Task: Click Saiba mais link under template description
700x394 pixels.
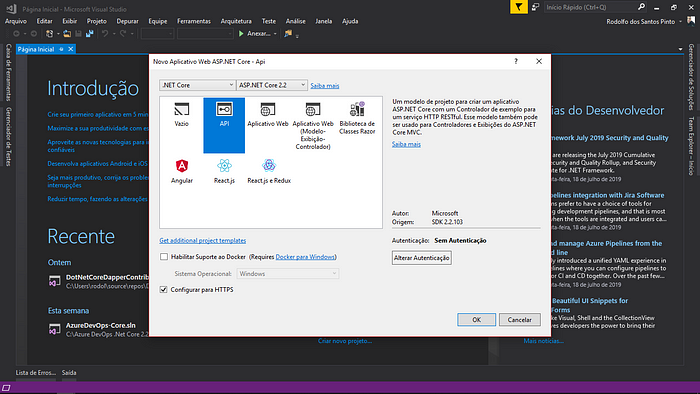Action: 406,144
